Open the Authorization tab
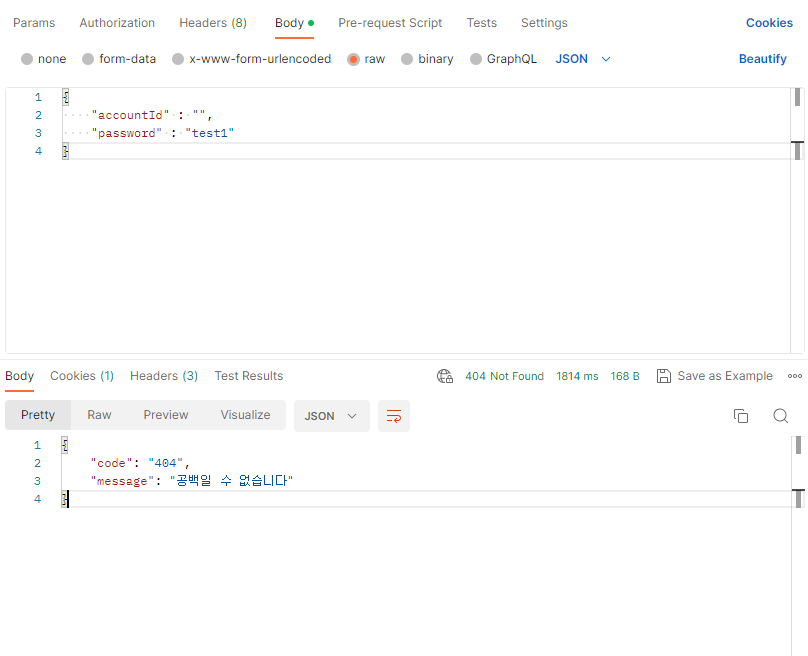Screen dimensions: 808x656 pyautogui.click(x=117, y=23)
